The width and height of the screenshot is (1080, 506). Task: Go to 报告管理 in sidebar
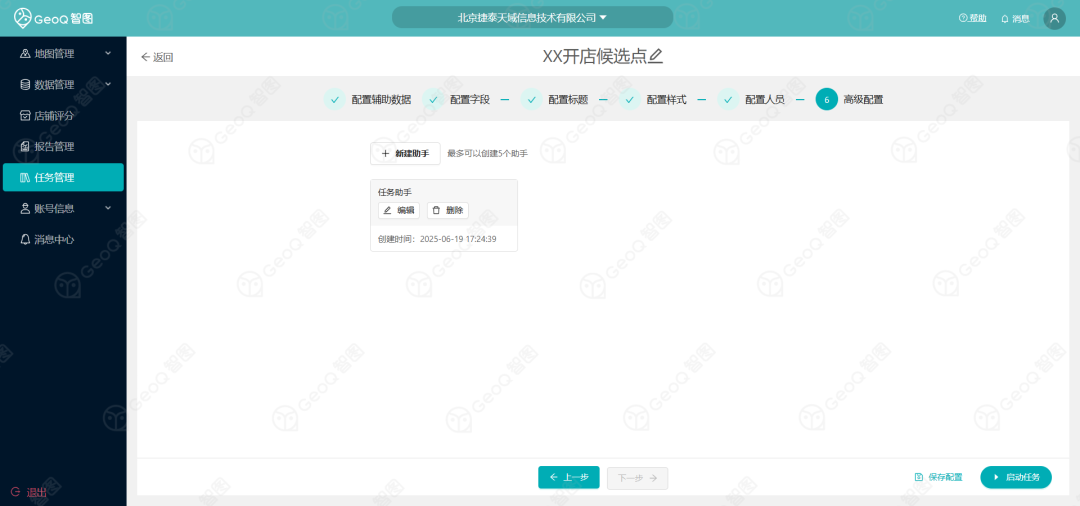(x=63, y=147)
